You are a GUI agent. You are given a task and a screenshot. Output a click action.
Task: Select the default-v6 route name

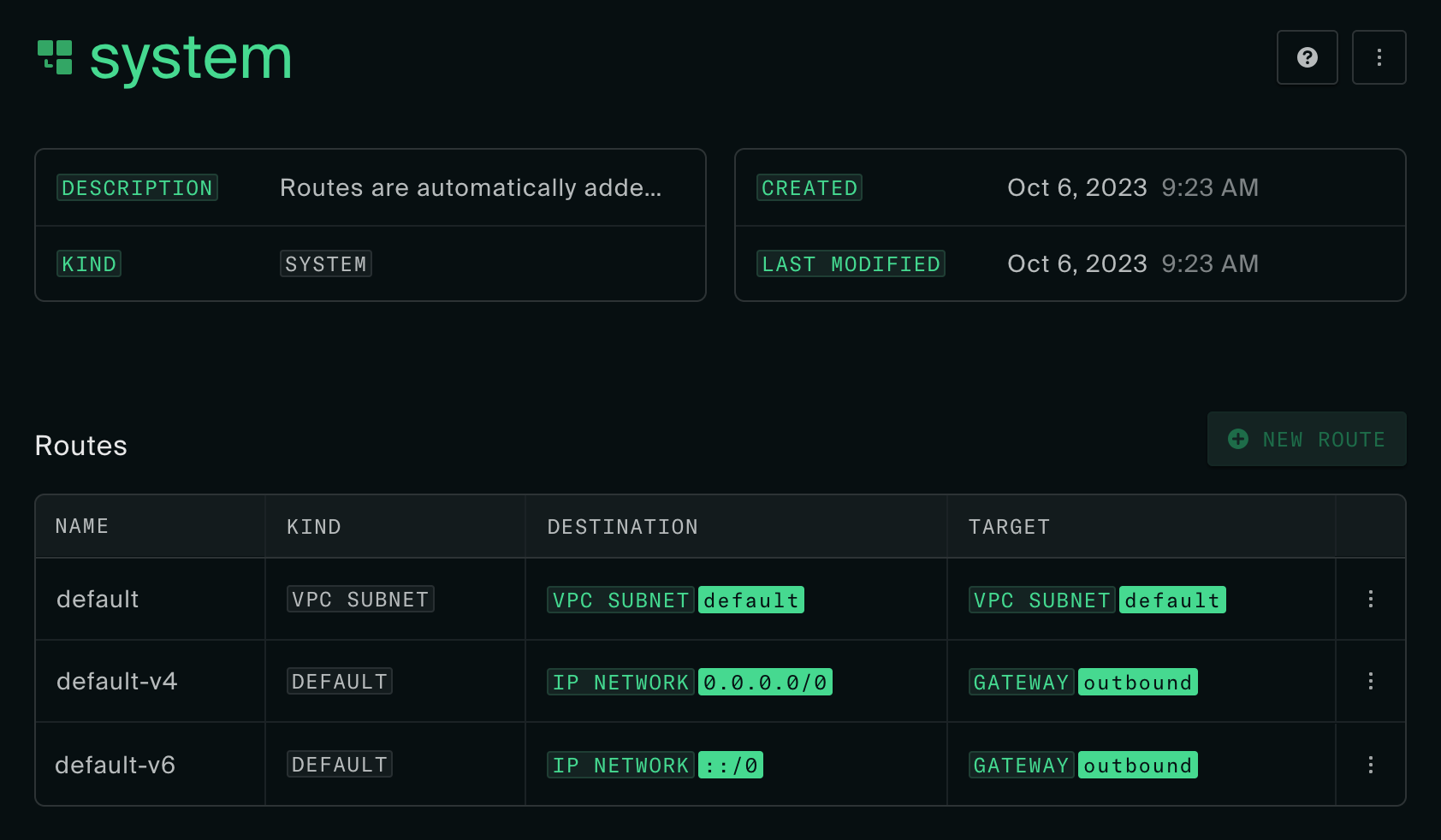point(115,765)
